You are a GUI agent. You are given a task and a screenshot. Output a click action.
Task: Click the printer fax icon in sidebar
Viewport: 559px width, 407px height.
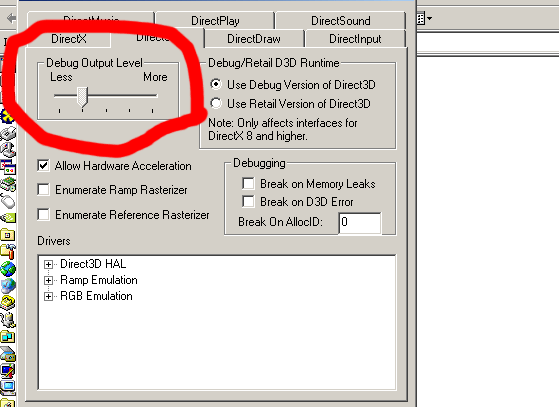click(x=9, y=133)
